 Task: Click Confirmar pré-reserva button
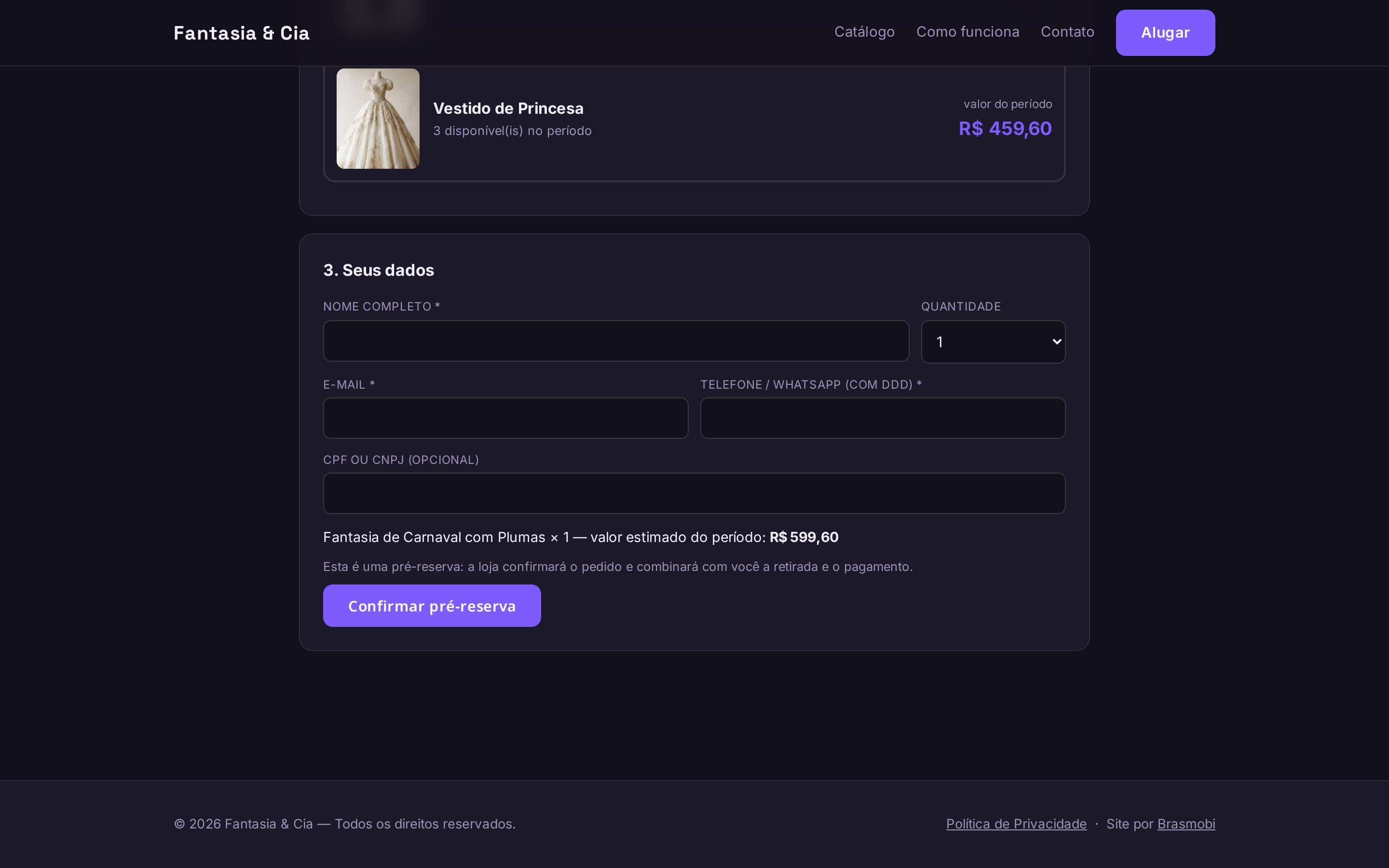click(432, 606)
